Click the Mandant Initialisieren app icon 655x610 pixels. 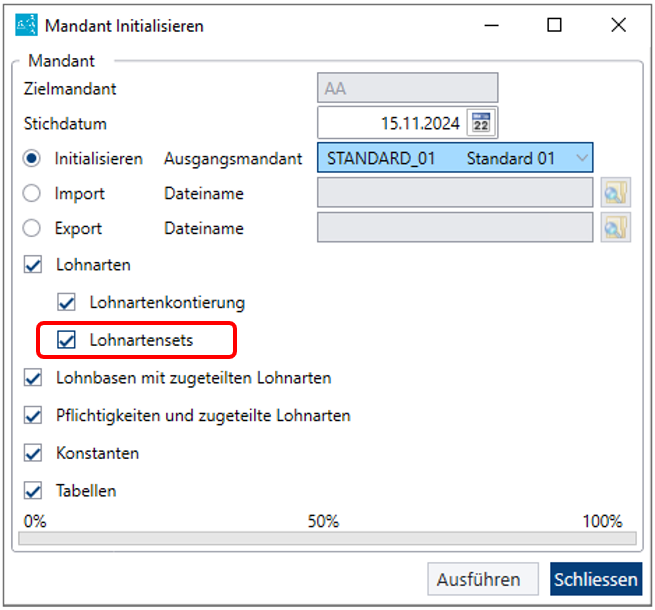pos(26,25)
